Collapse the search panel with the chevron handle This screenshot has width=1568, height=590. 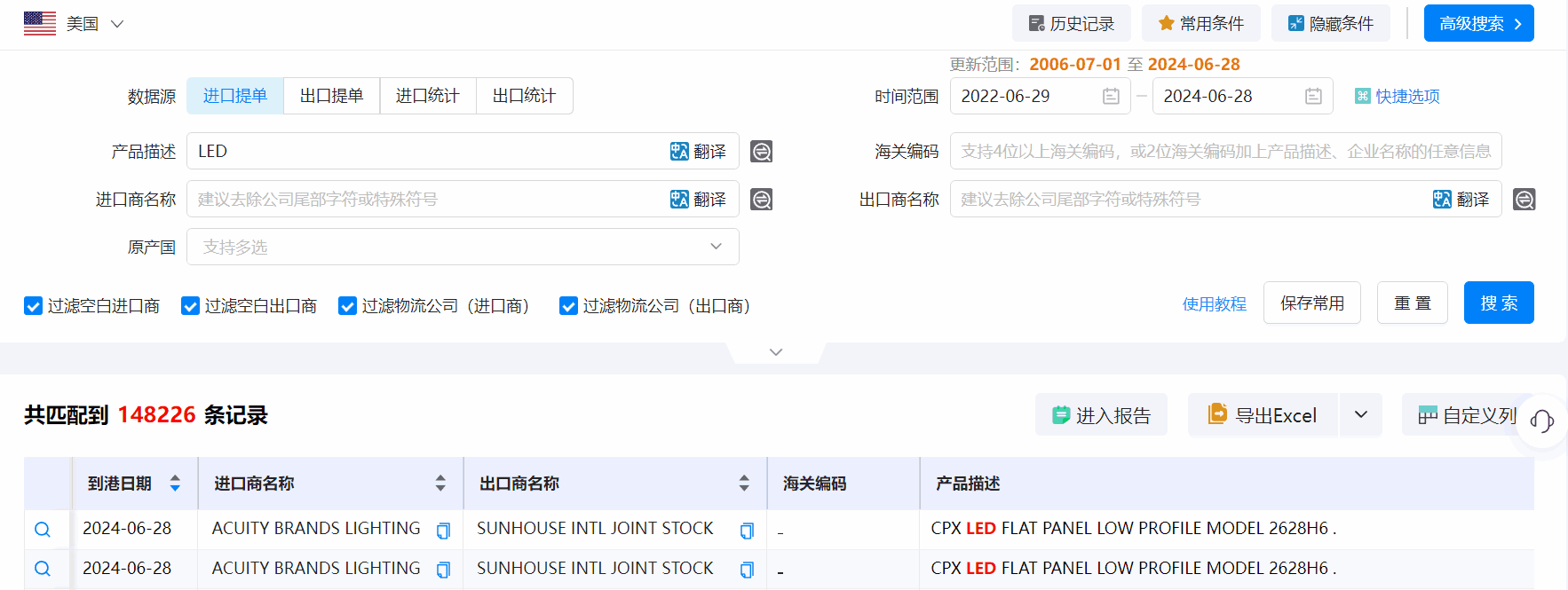click(776, 352)
